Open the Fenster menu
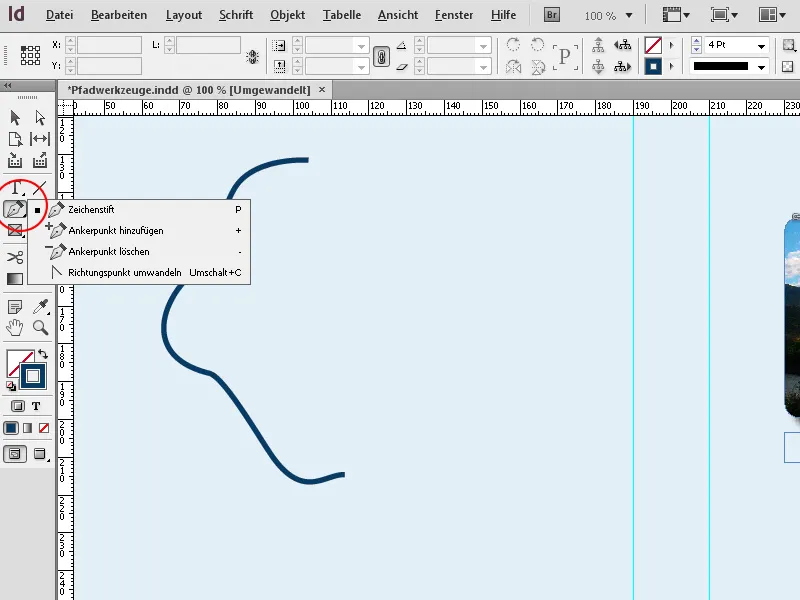800x600 pixels. [x=454, y=15]
